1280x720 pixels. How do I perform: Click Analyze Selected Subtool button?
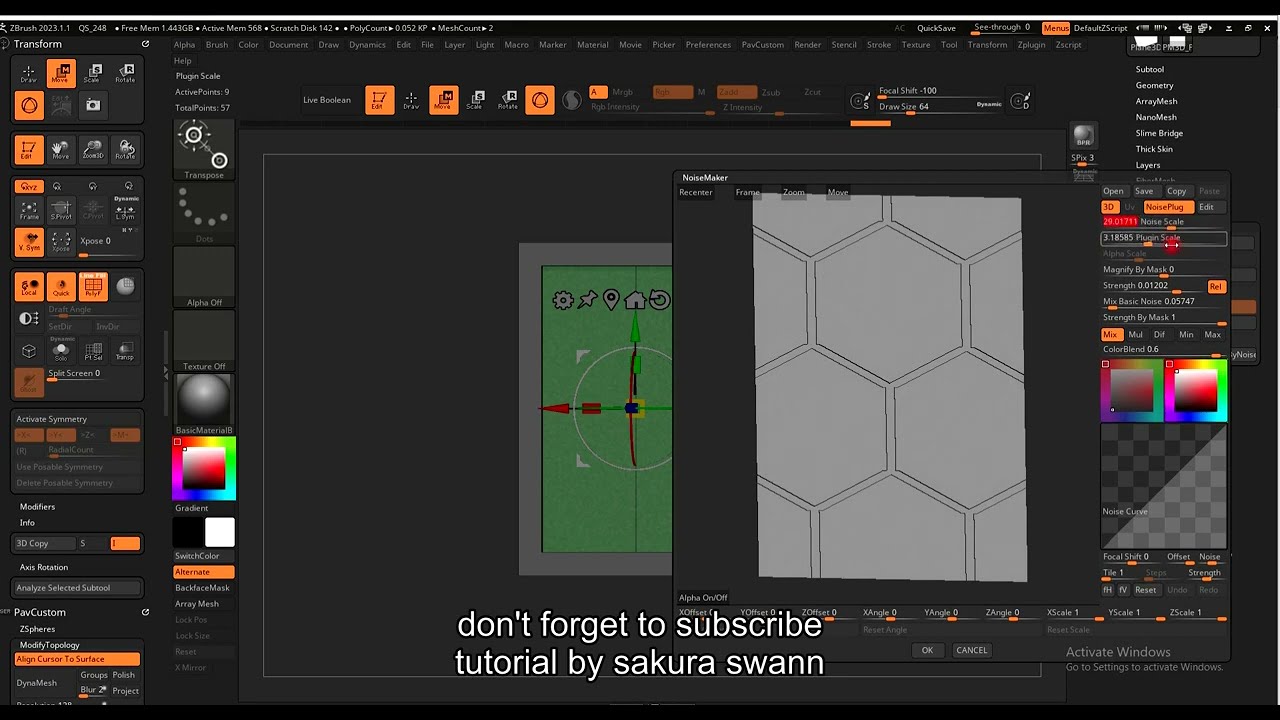pyautogui.click(x=77, y=588)
